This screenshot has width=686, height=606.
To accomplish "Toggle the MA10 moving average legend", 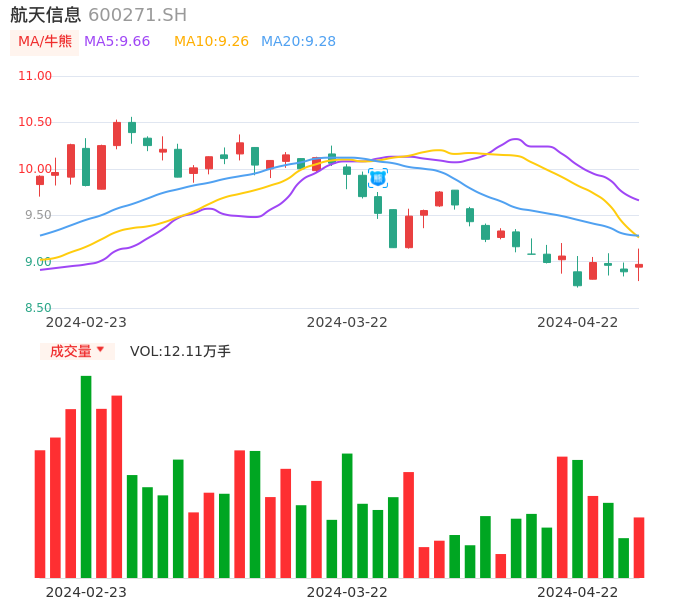I will click(211, 42).
